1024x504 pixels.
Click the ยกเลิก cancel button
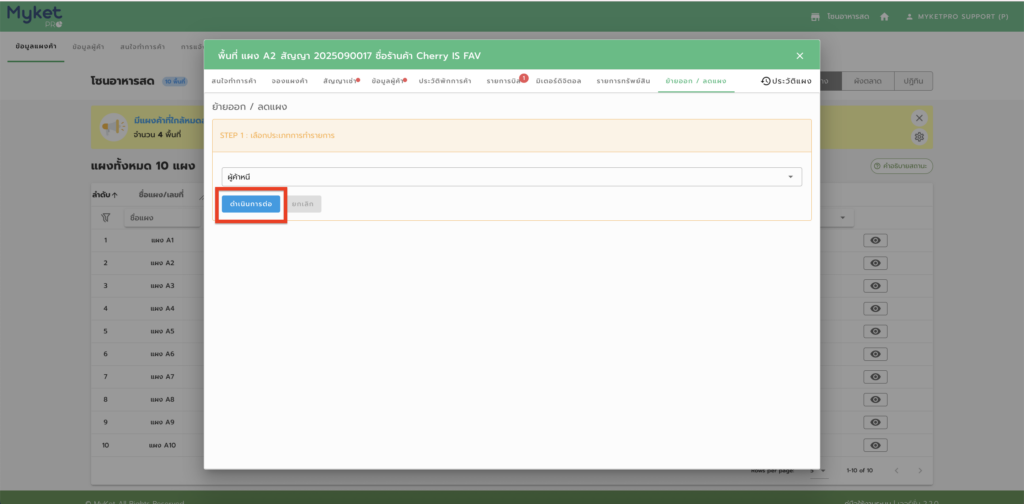303,204
